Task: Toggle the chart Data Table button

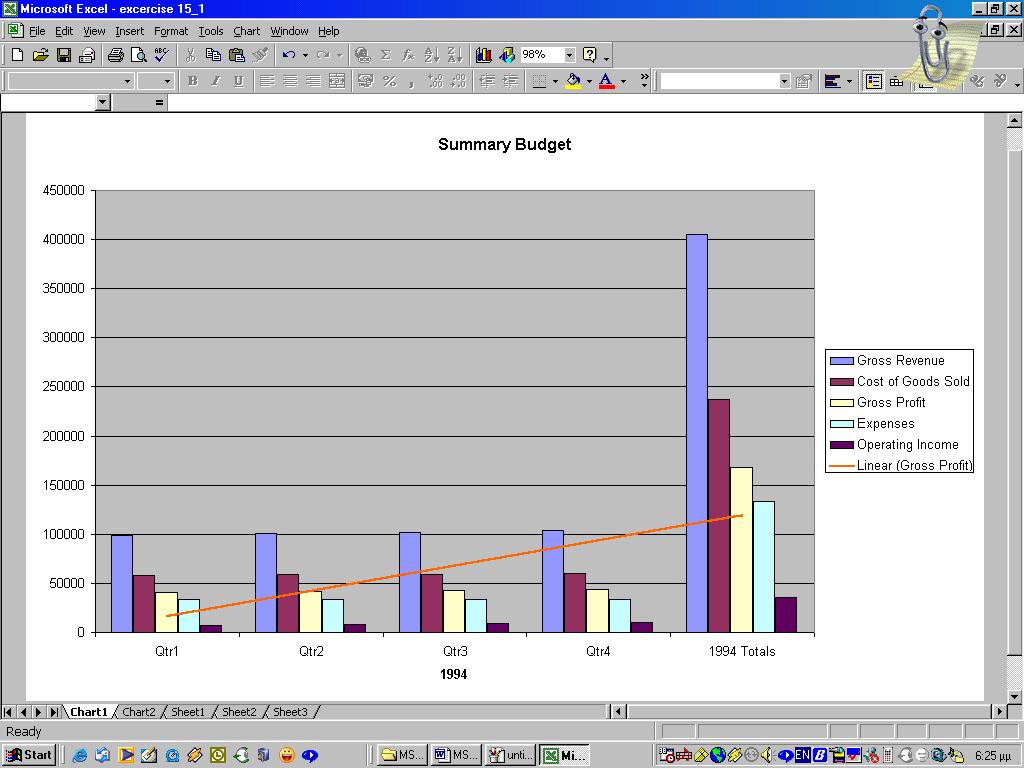Action: 897,81
